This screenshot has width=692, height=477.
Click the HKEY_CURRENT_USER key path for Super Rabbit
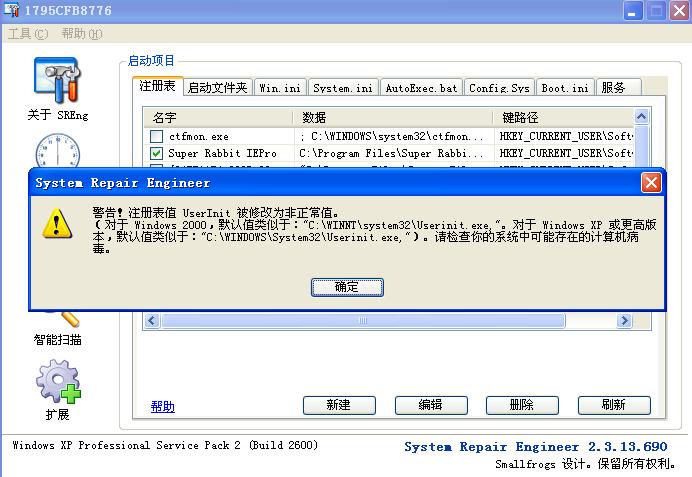566,153
